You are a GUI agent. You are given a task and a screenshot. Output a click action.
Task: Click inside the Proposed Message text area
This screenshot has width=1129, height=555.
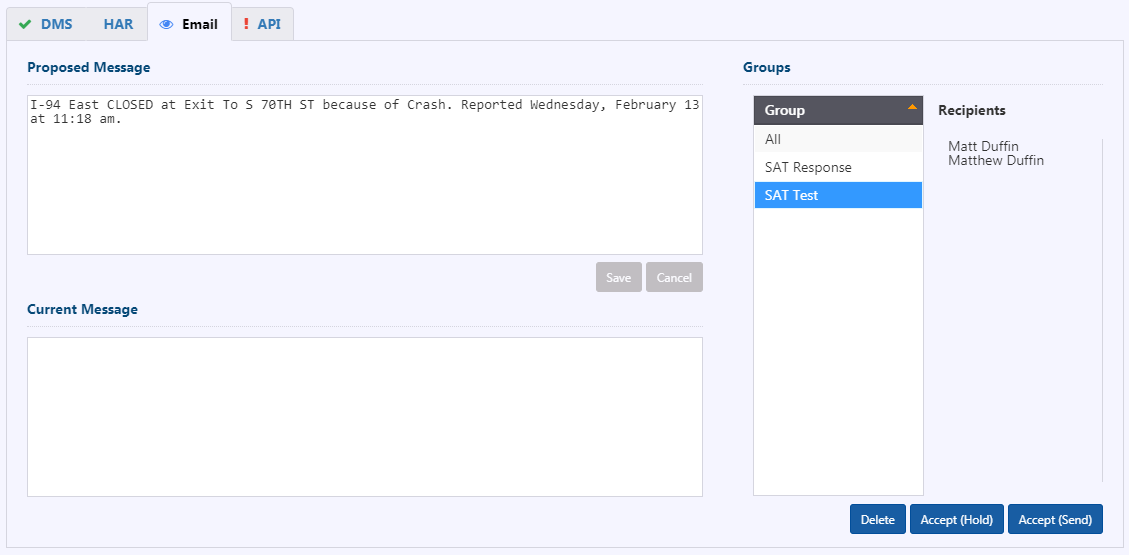(x=365, y=175)
